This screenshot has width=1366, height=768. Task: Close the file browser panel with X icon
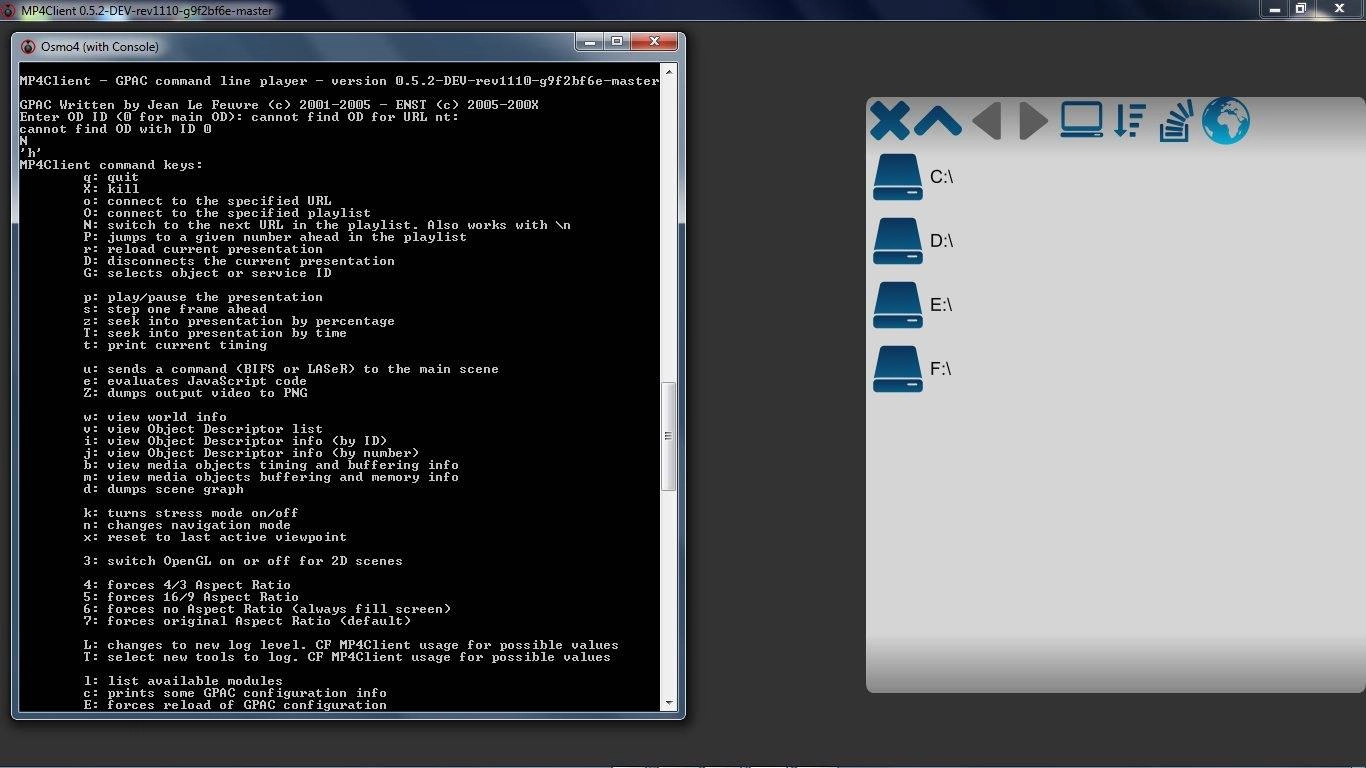[889, 121]
